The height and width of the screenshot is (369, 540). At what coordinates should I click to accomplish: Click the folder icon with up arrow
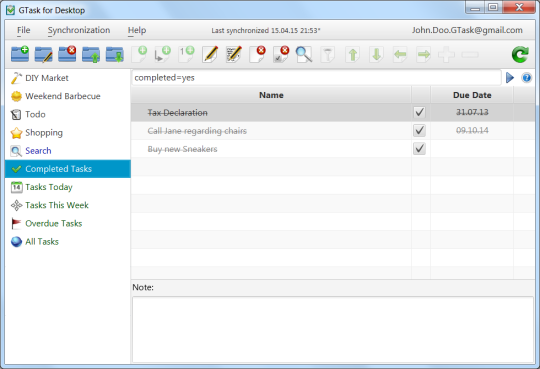[91, 54]
